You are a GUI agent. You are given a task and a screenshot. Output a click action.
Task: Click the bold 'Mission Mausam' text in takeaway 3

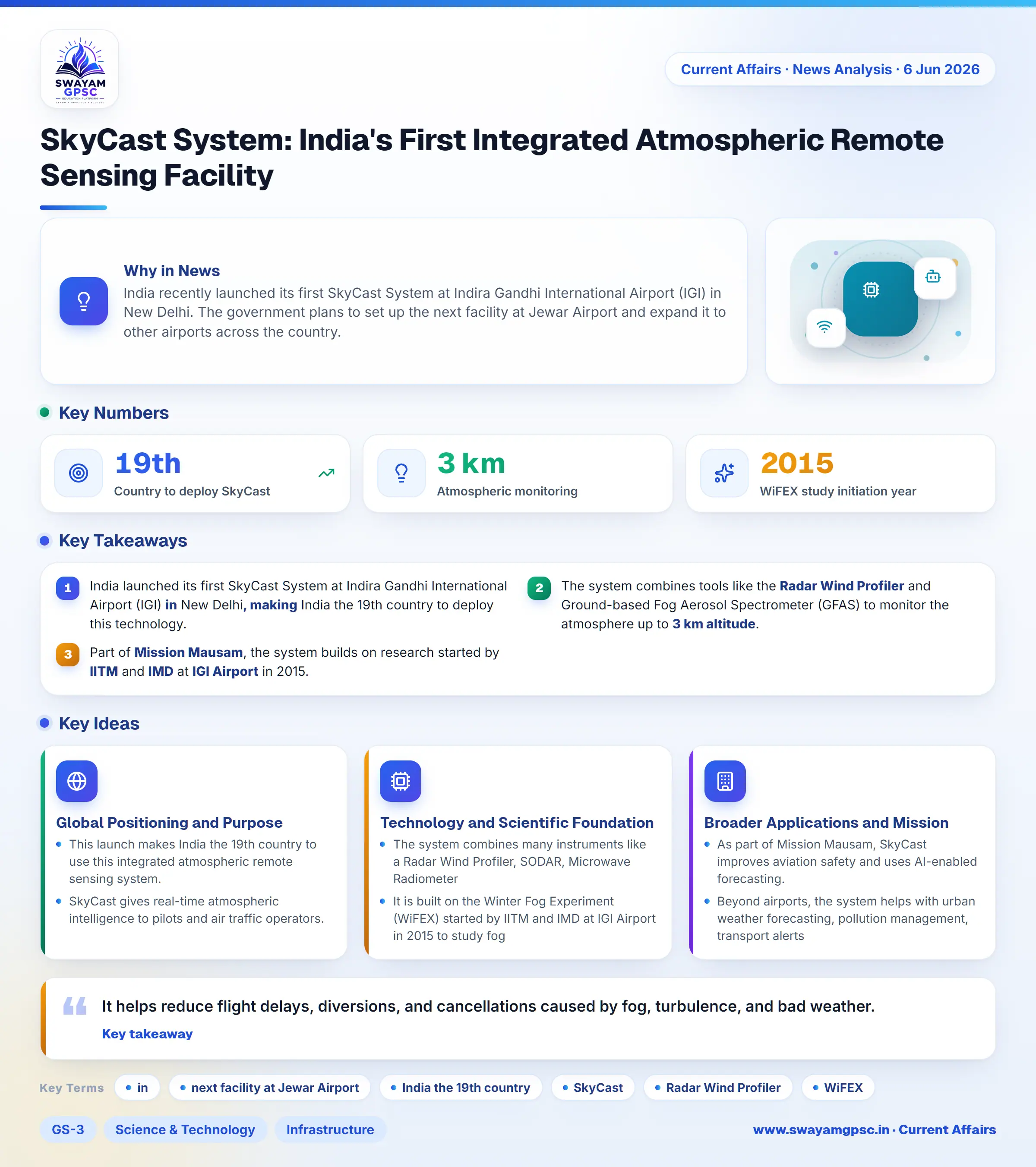point(189,652)
